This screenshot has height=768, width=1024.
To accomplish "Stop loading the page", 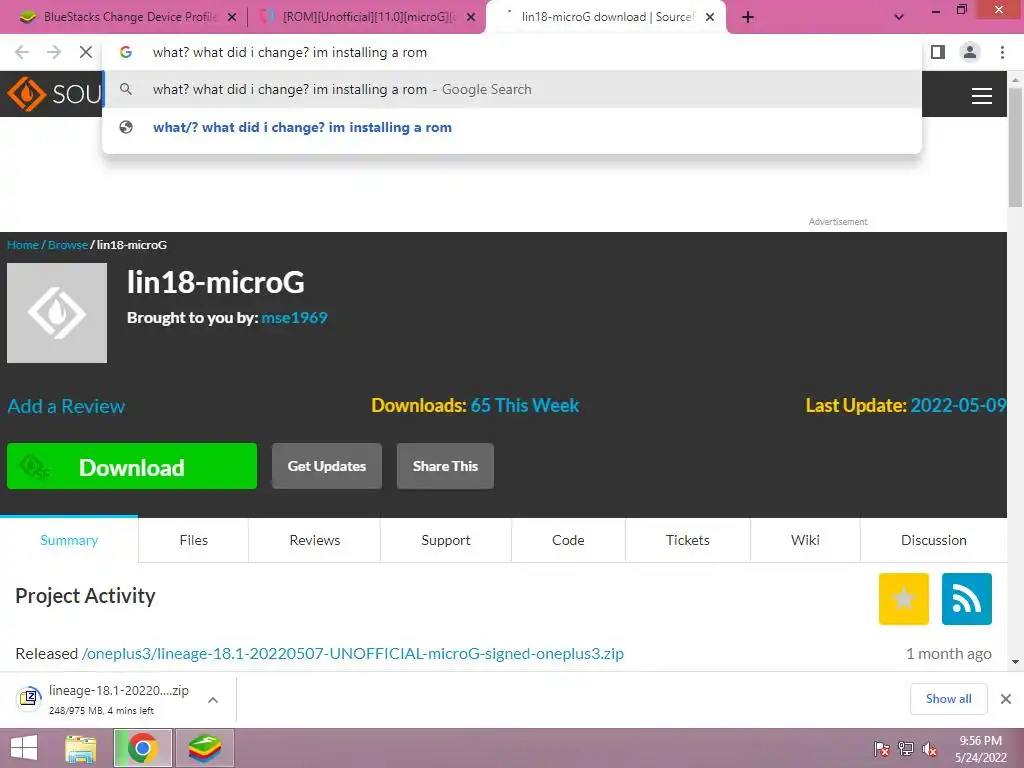I will pyautogui.click(x=86, y=52).
